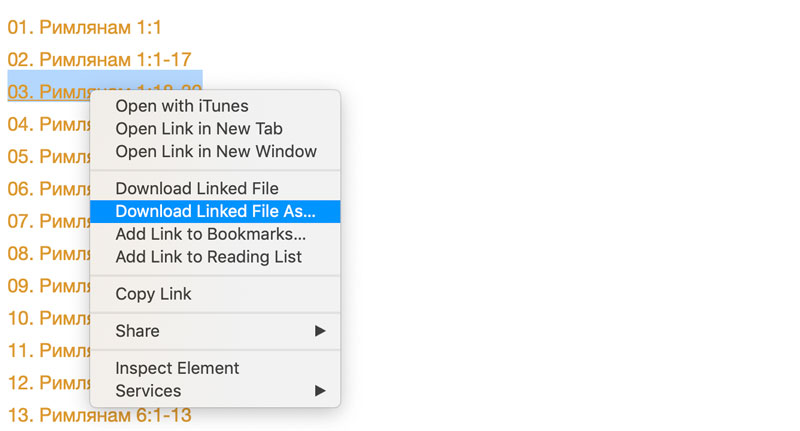800x431 pixels.
Task: Expand the Share submenu arrow
Action: tap(320, 331)
